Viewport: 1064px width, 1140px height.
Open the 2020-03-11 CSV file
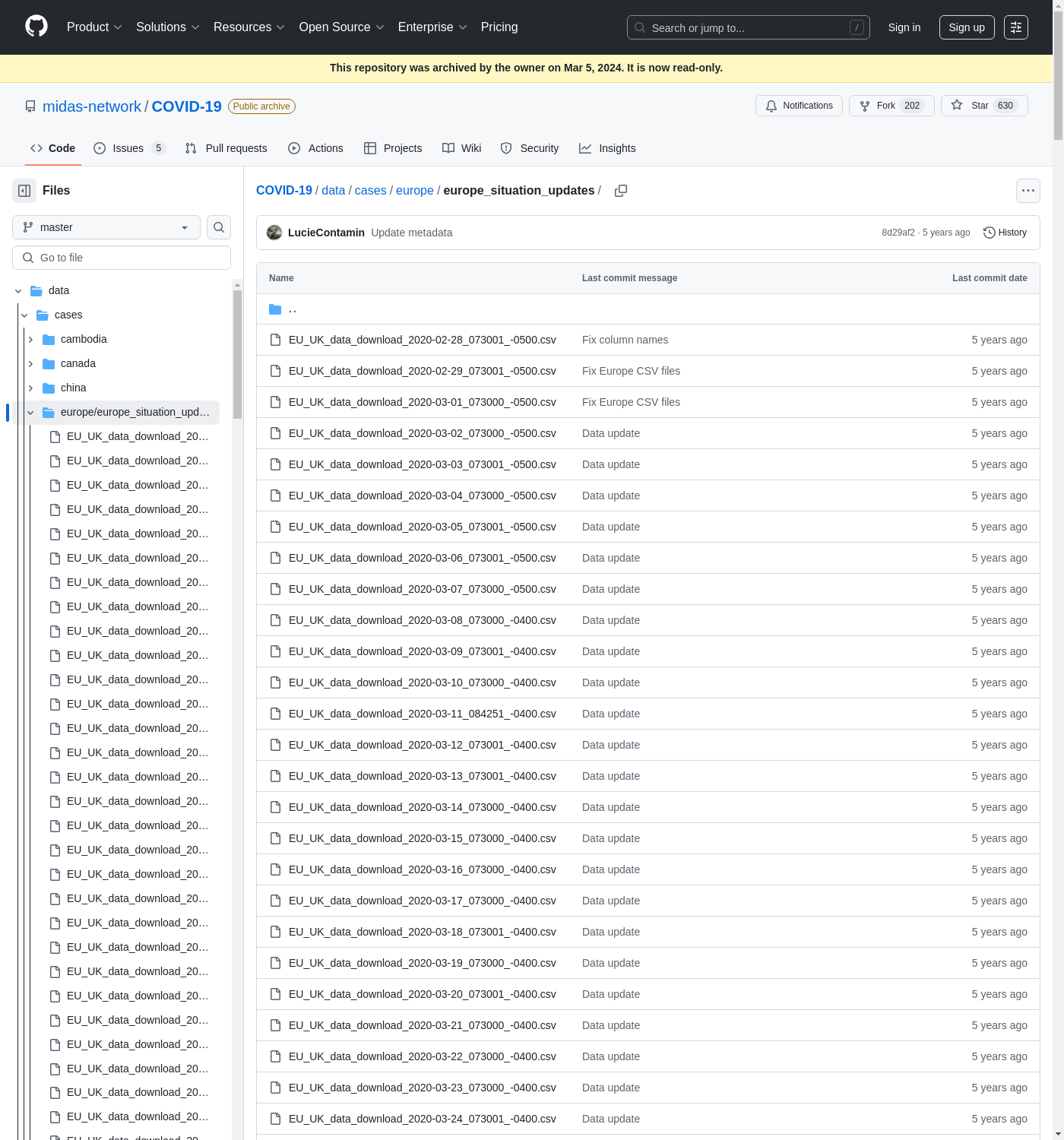(422, 714)
